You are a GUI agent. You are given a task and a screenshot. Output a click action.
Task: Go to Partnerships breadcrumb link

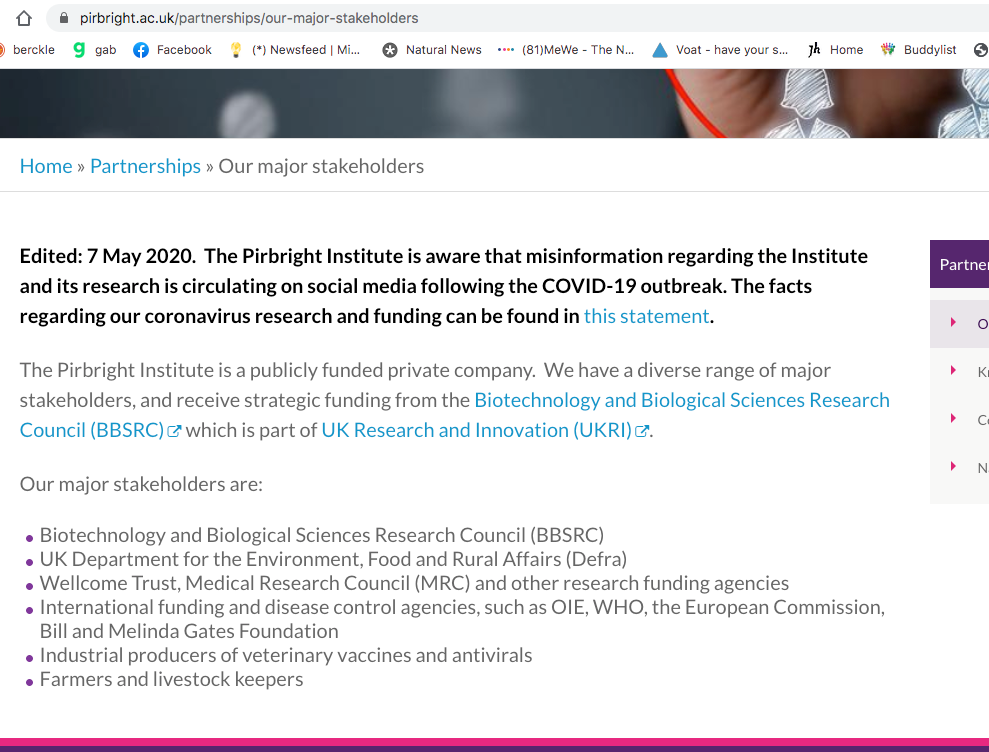point(145,166)
